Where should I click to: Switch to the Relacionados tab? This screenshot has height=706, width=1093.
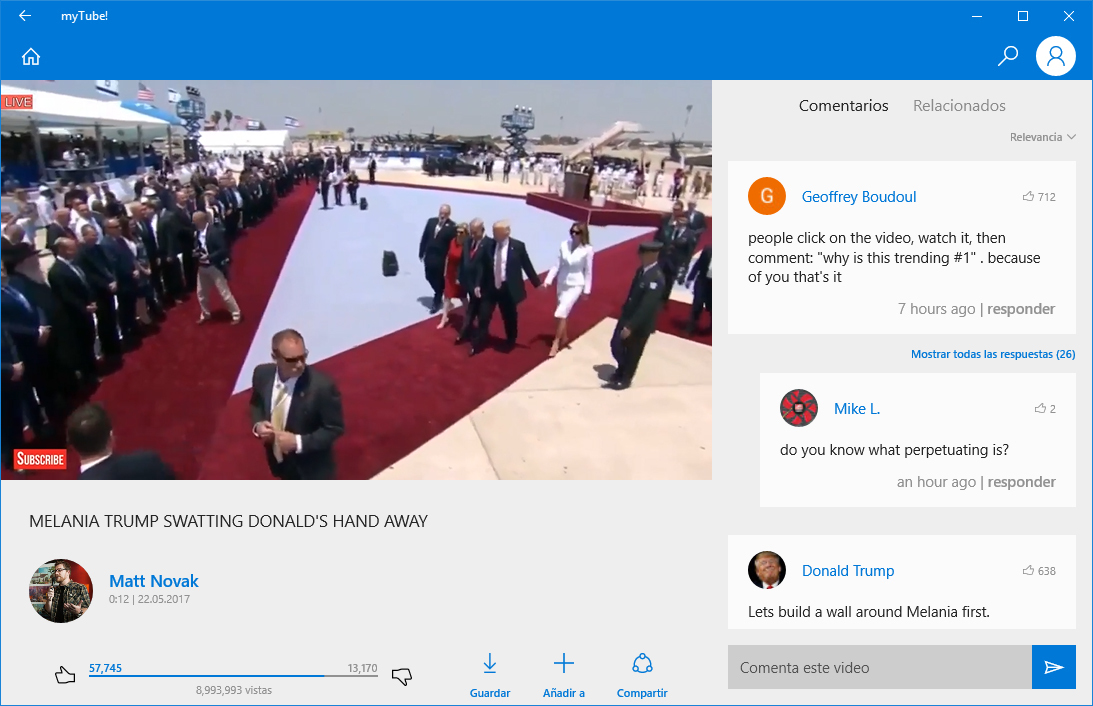coord(958,105)
